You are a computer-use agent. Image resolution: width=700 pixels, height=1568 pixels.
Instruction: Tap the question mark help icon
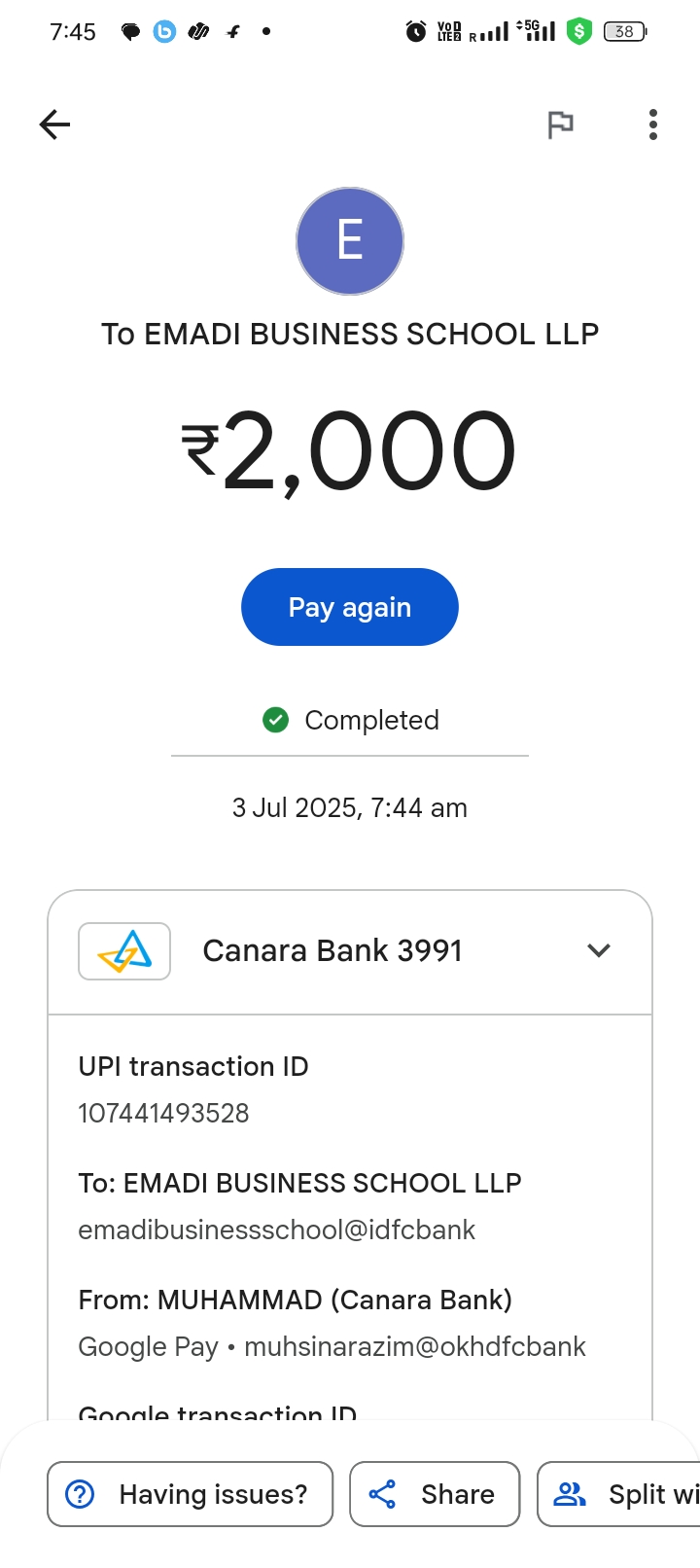point(80,1494)
